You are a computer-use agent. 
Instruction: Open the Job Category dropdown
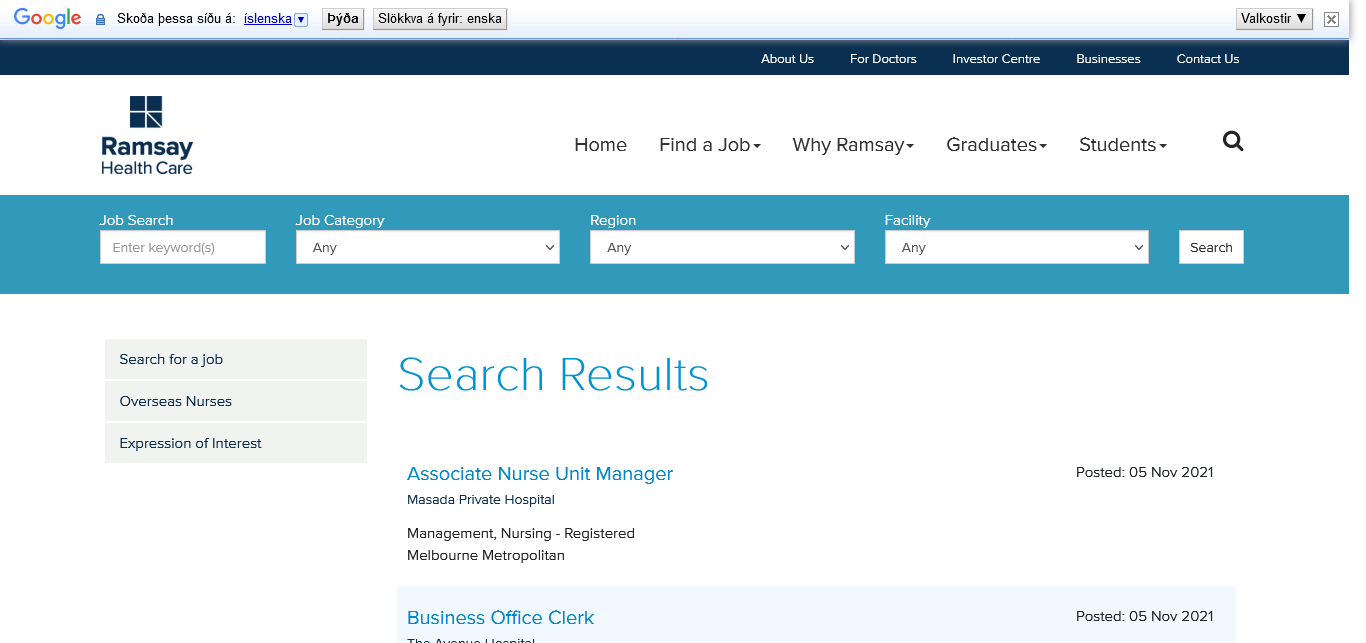pyautogui.click(x=427, y=247)
